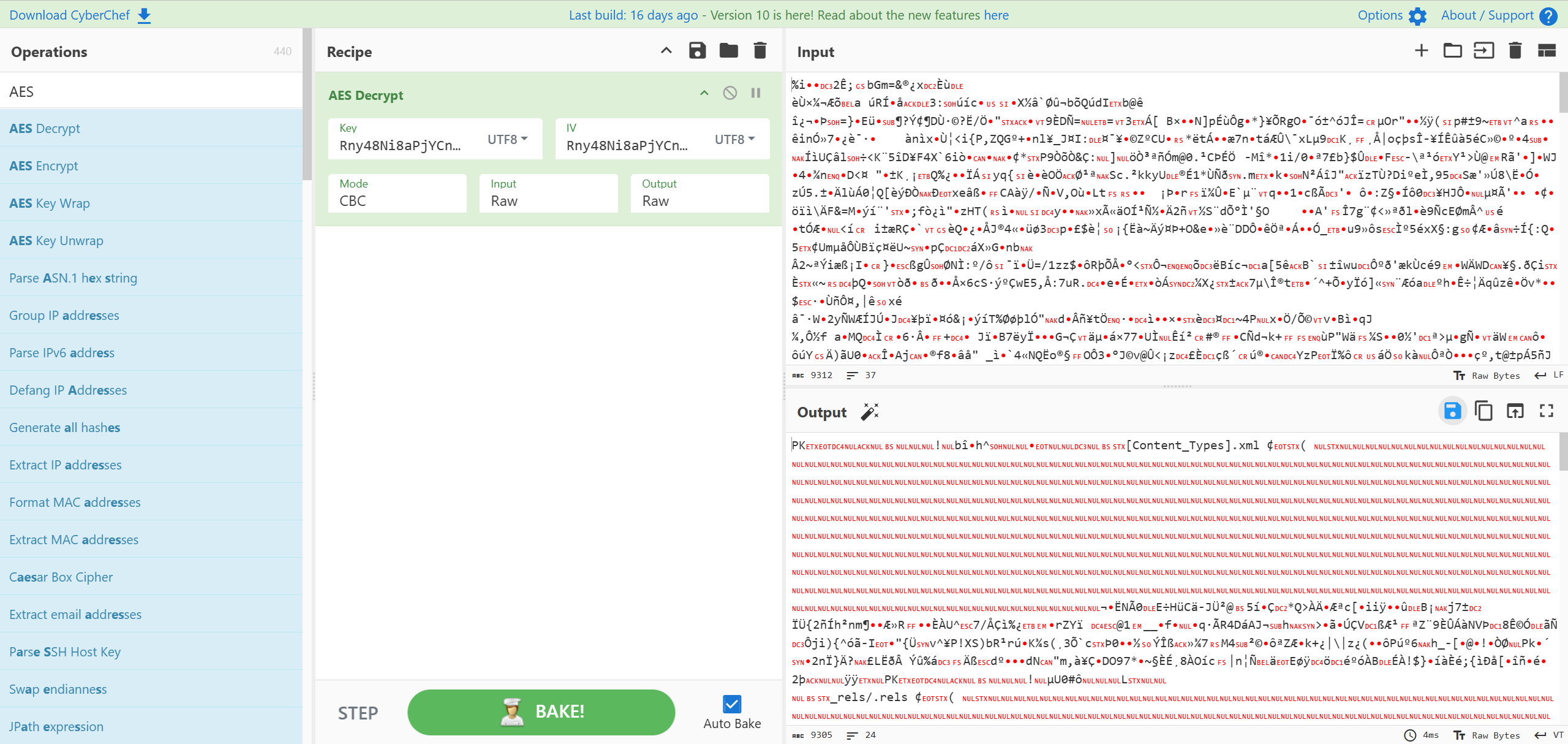Copy the output to clipboard
The image size is (1568, 744).
[1483, 411]
